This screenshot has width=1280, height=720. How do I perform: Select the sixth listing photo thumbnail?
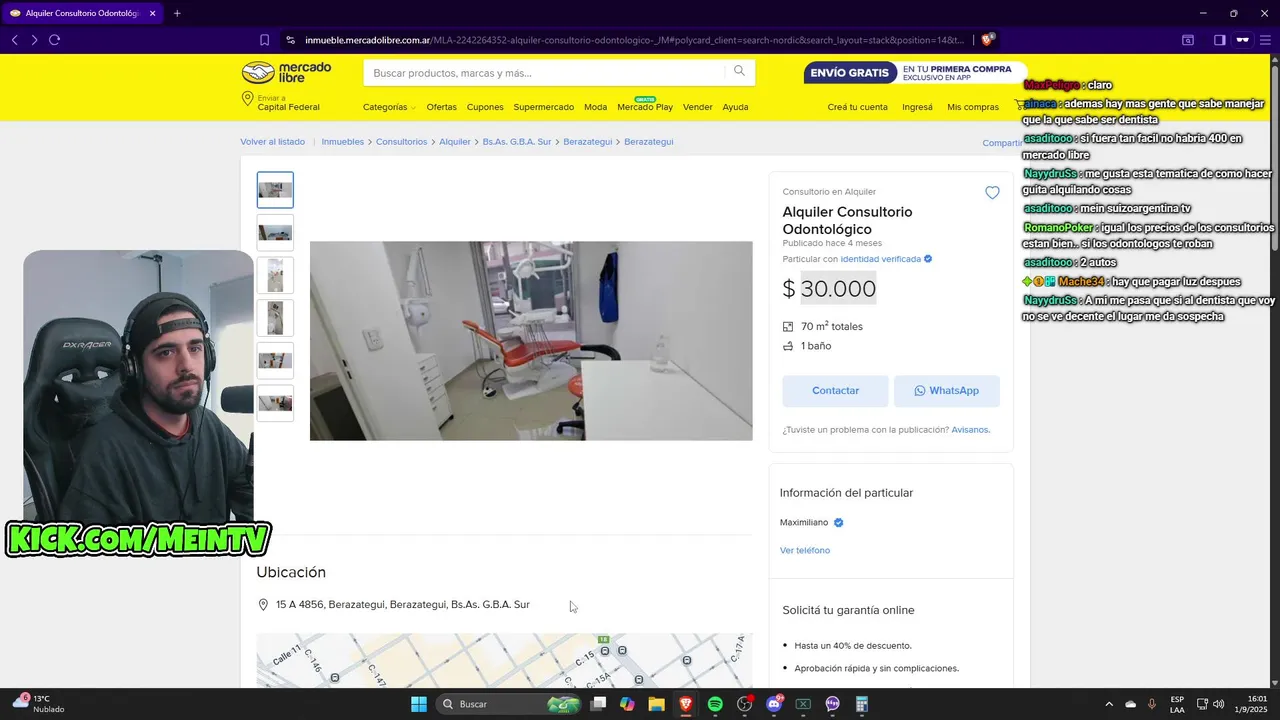[275, 403]
